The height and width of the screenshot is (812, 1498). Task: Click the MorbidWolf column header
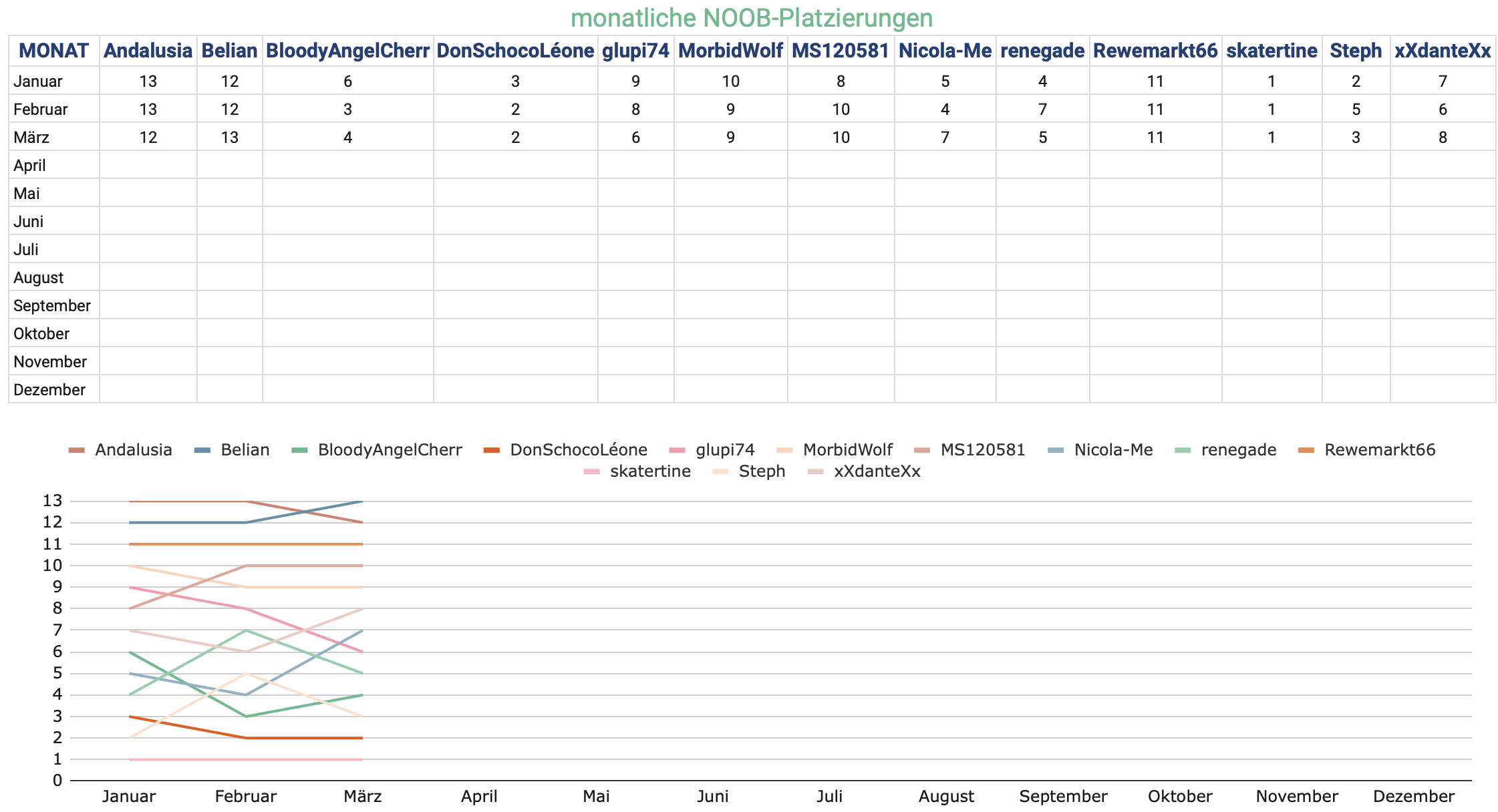point(731,51)
